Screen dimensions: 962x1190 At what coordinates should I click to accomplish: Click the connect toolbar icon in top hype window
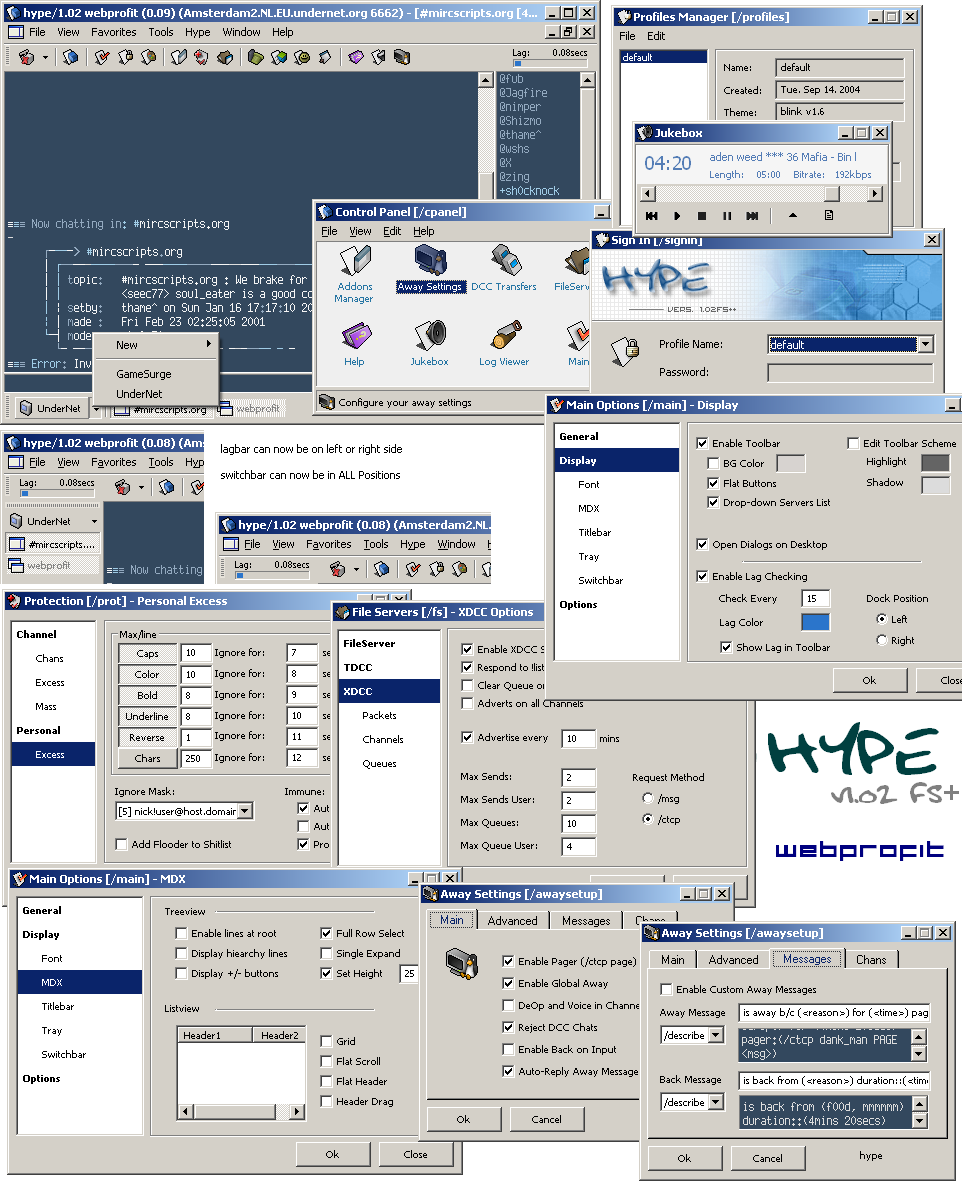coord(27,57)
